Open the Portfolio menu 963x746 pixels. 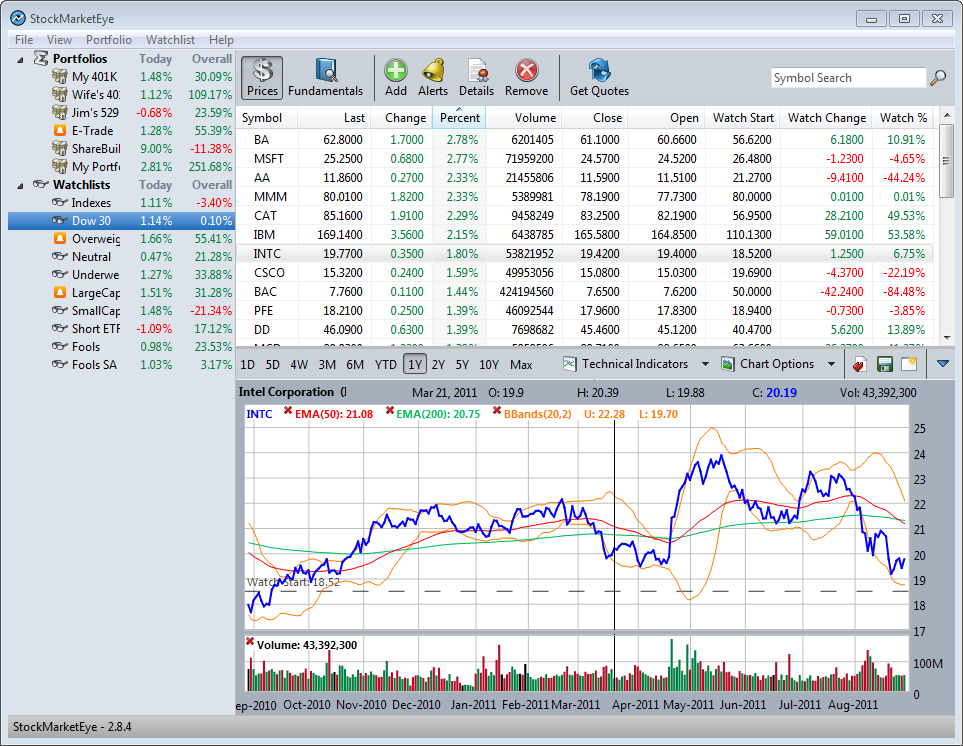click(109, 39)
